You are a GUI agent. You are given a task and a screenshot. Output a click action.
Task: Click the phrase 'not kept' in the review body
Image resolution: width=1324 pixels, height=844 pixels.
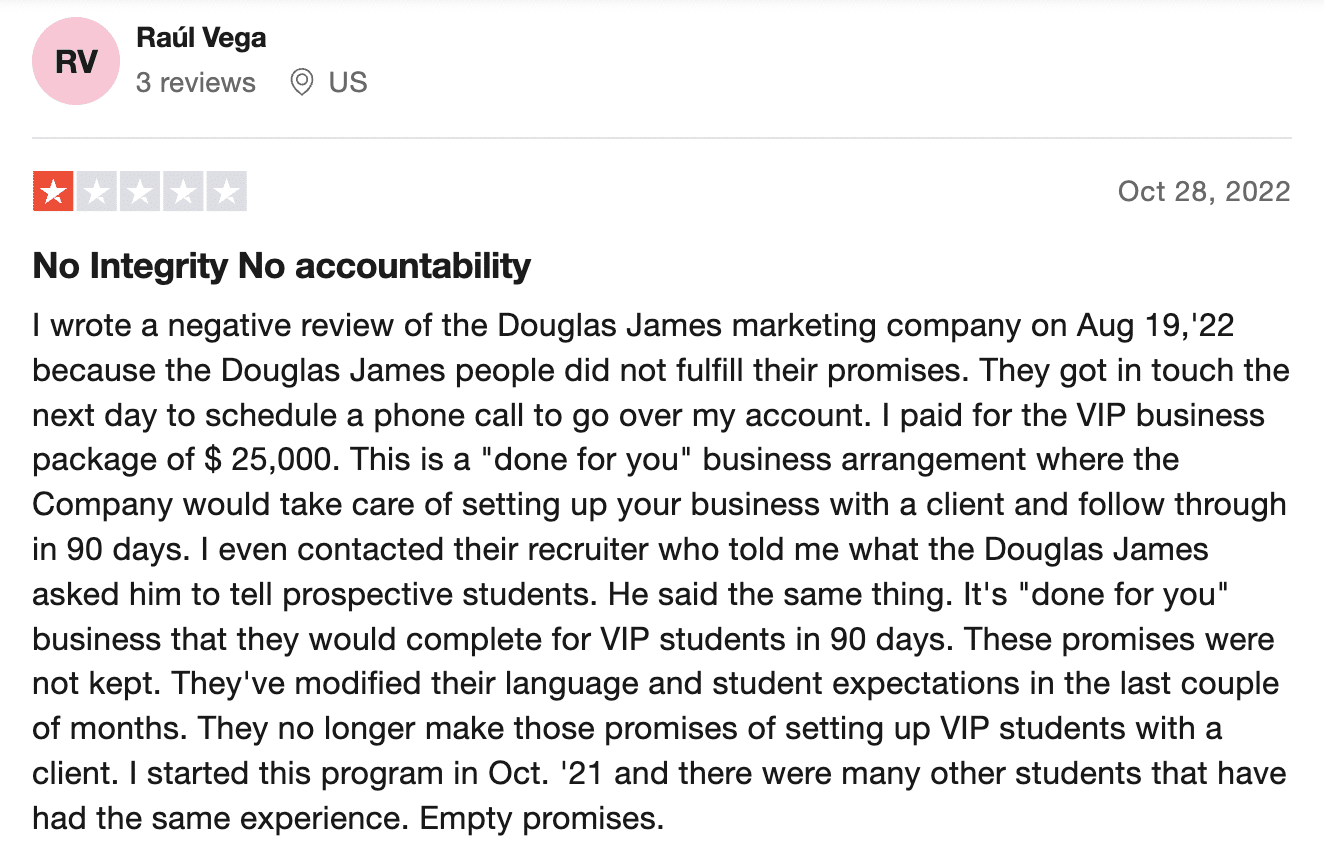[x=96, y=685]
